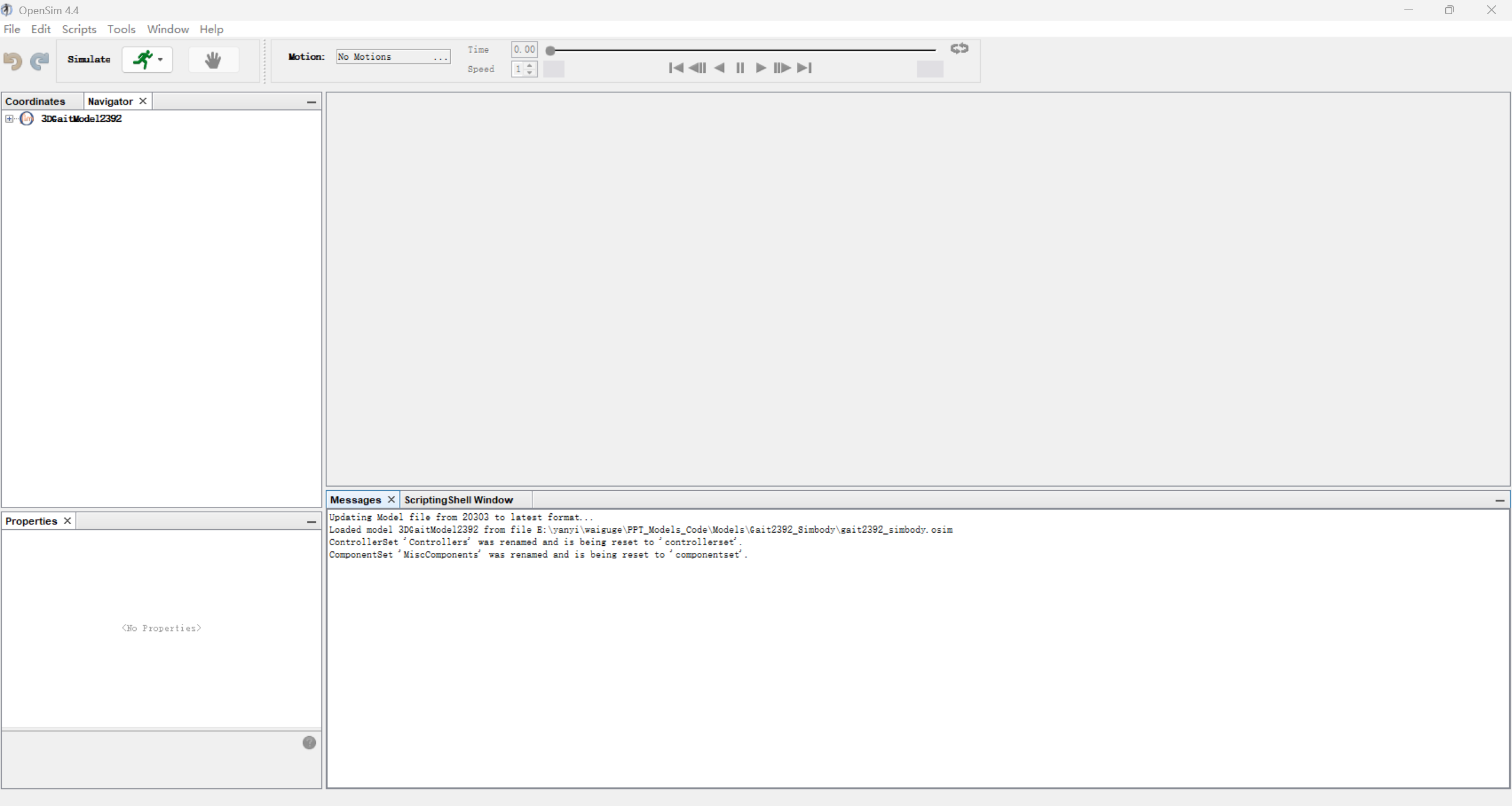Click the undo arrow icon

12,60
